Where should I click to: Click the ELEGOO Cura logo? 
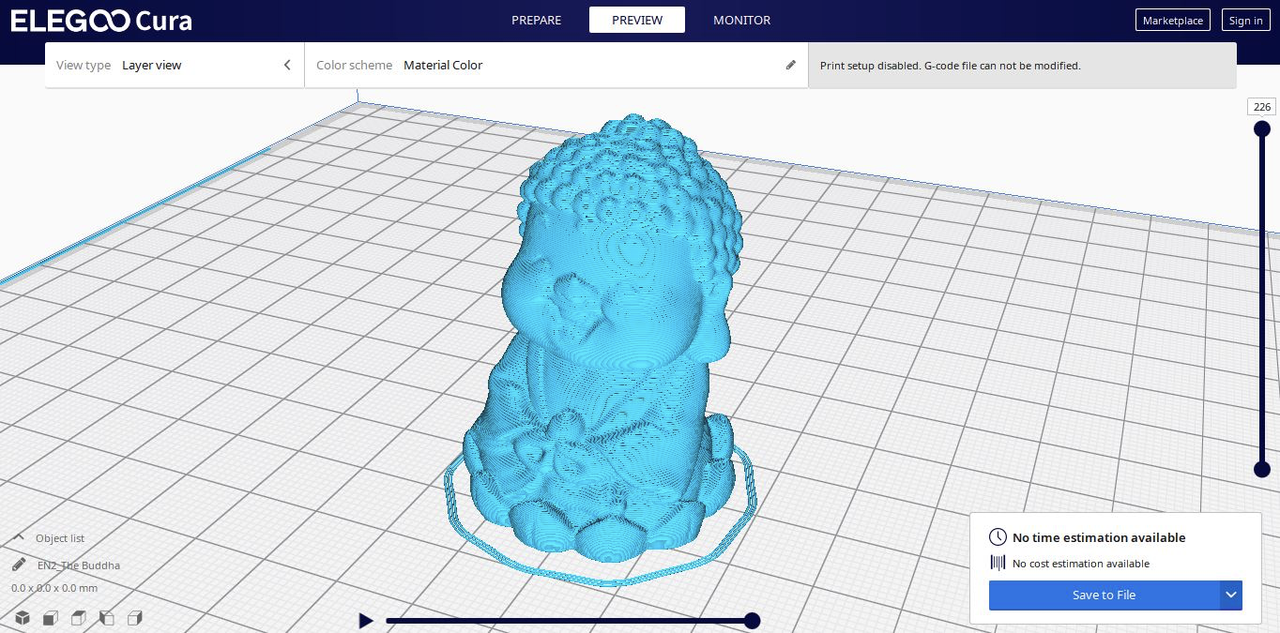coord(101,21)
